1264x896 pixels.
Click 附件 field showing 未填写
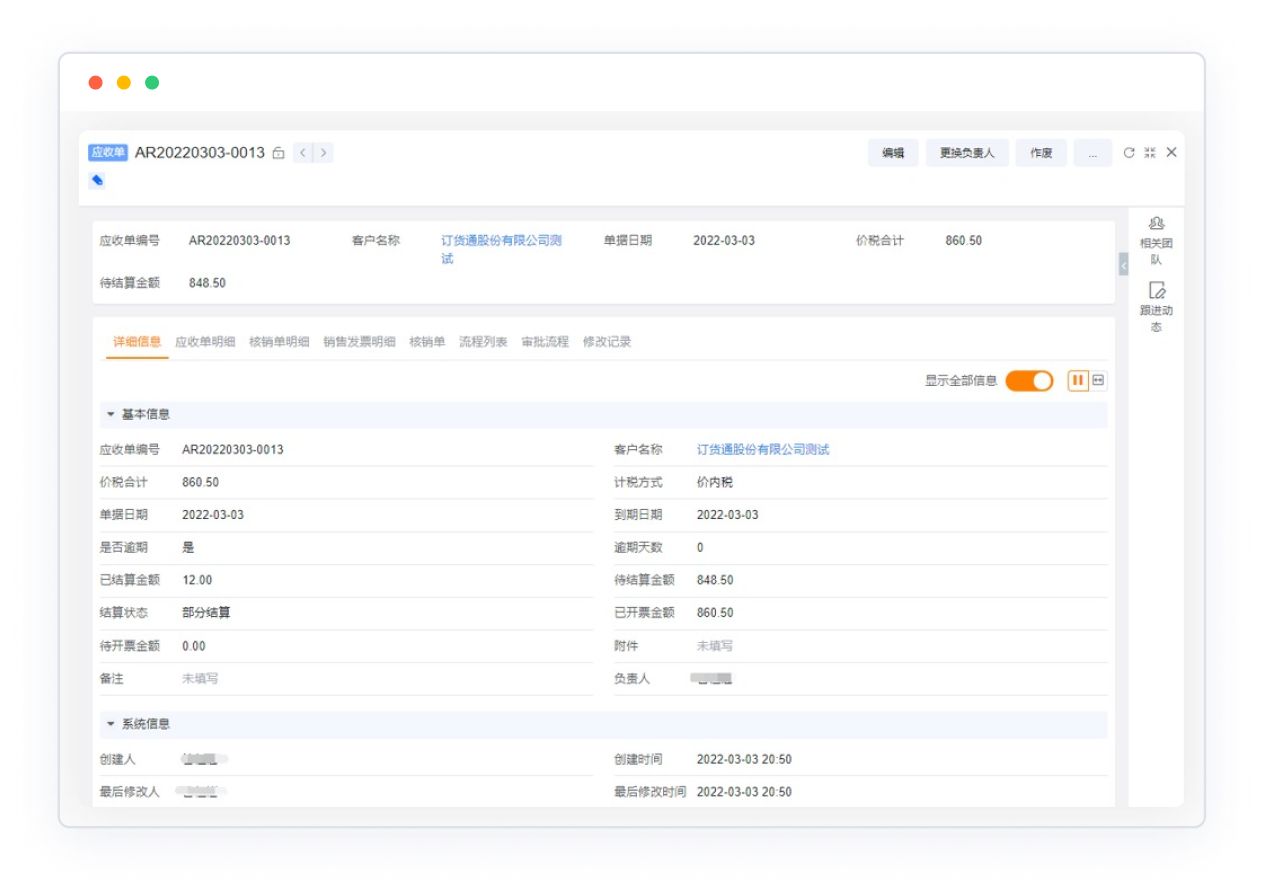tap(715, 646)
